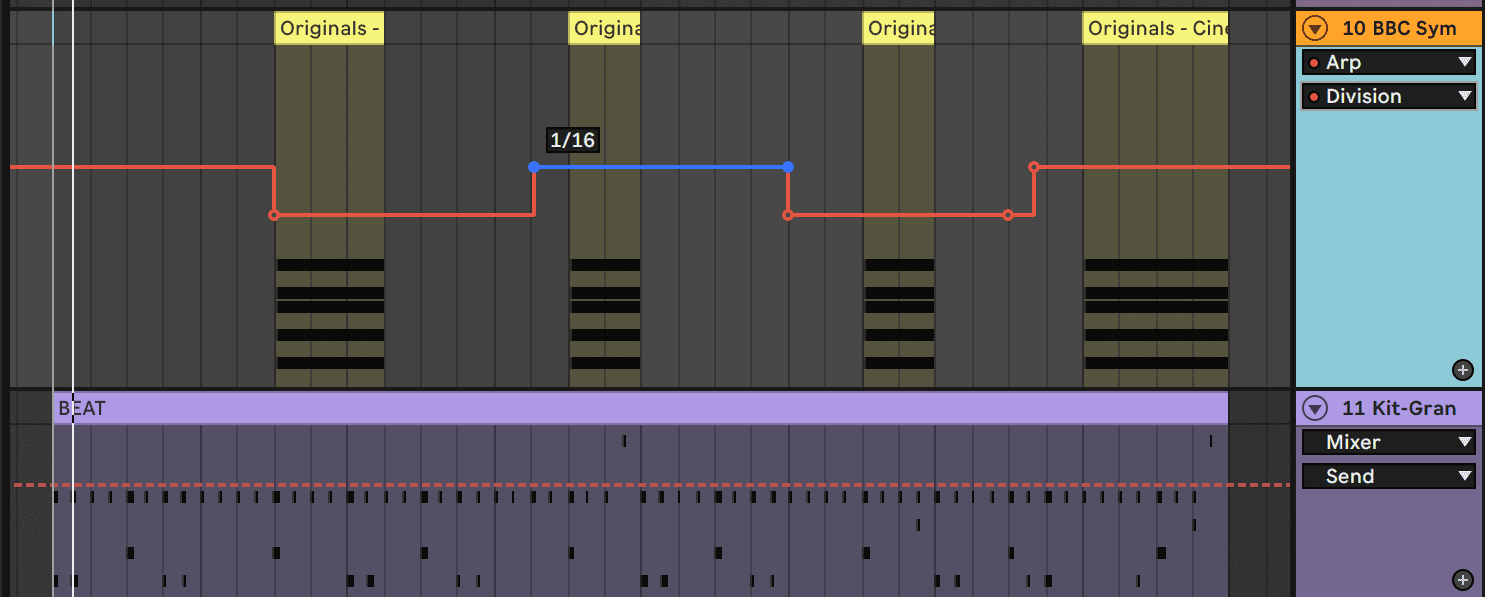Open the Mixer device chooser dropdown
The height and width of the screenshot is (597, 1485).
coord(1389,442)
